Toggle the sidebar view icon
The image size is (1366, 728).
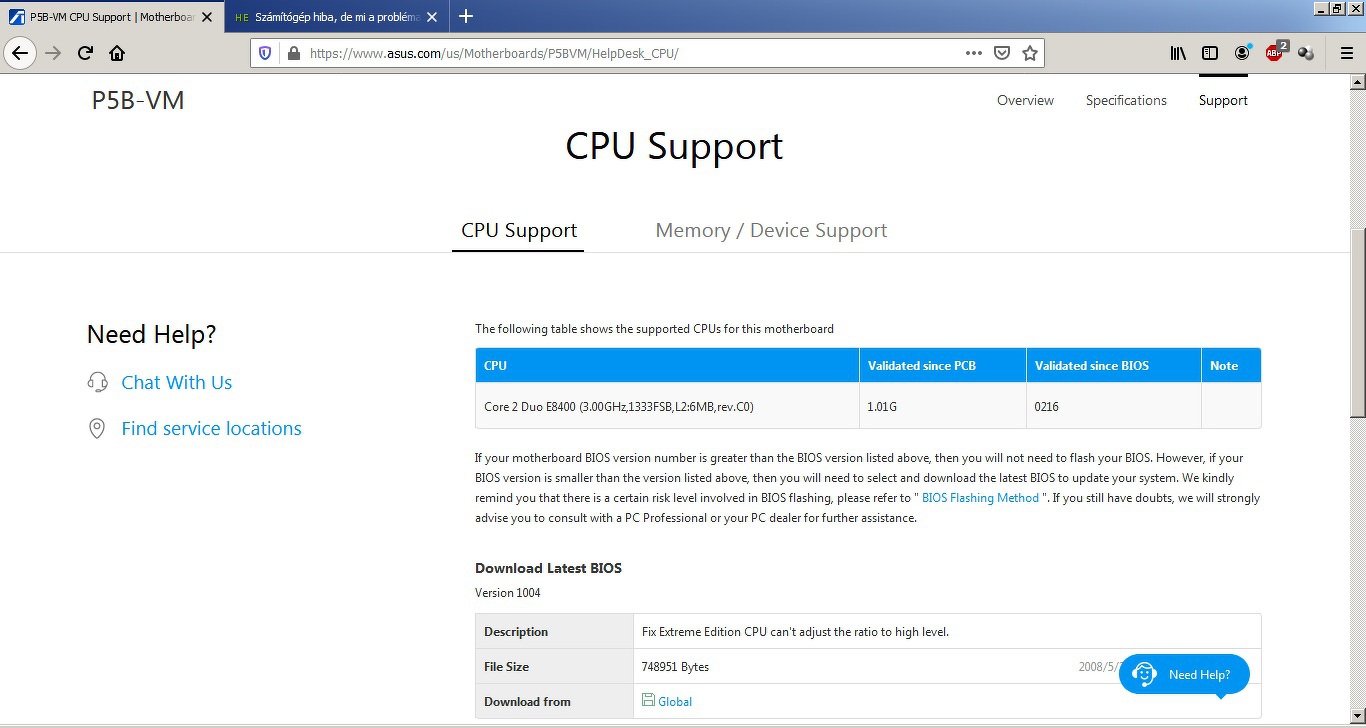coord(1210,53)
